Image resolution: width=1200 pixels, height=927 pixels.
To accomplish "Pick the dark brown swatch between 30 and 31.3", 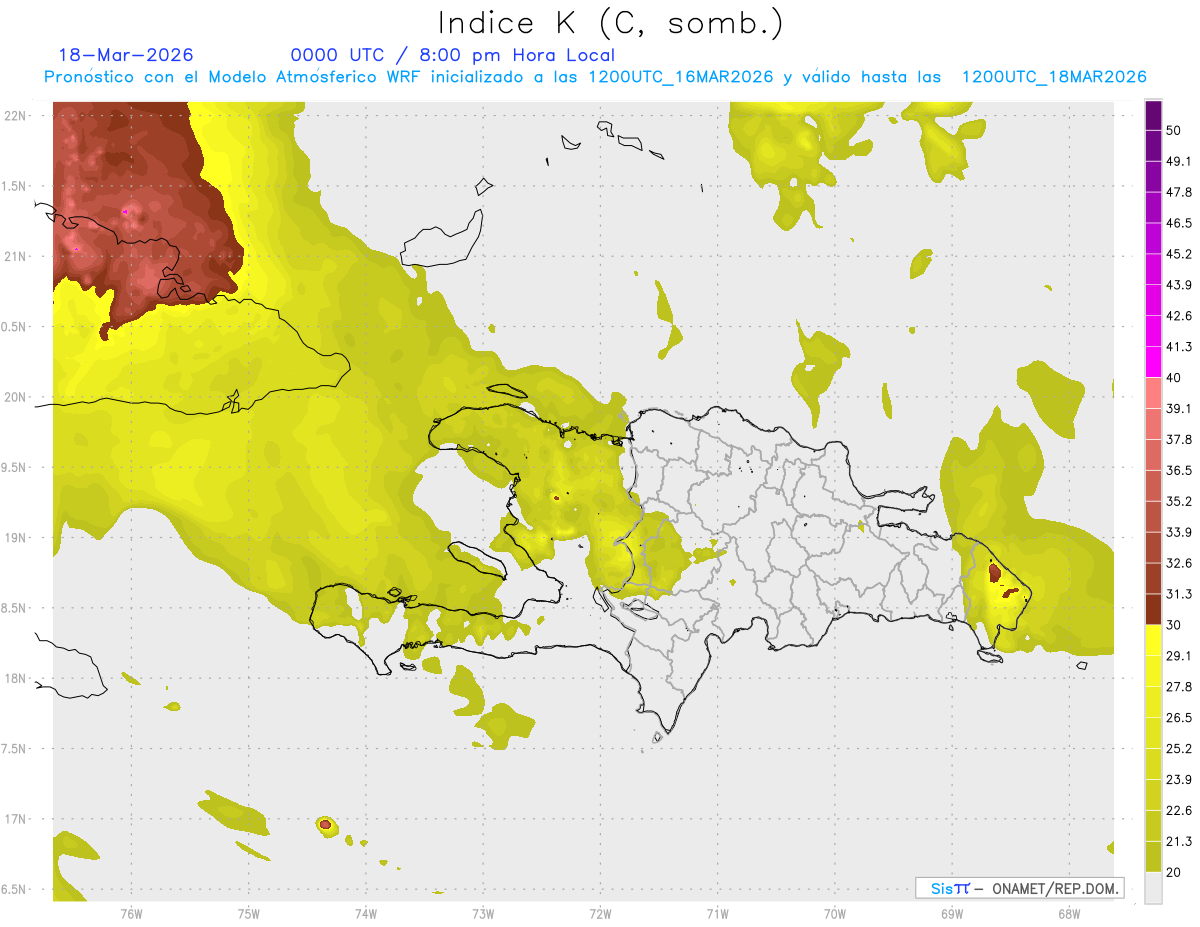I will 1153,610.
